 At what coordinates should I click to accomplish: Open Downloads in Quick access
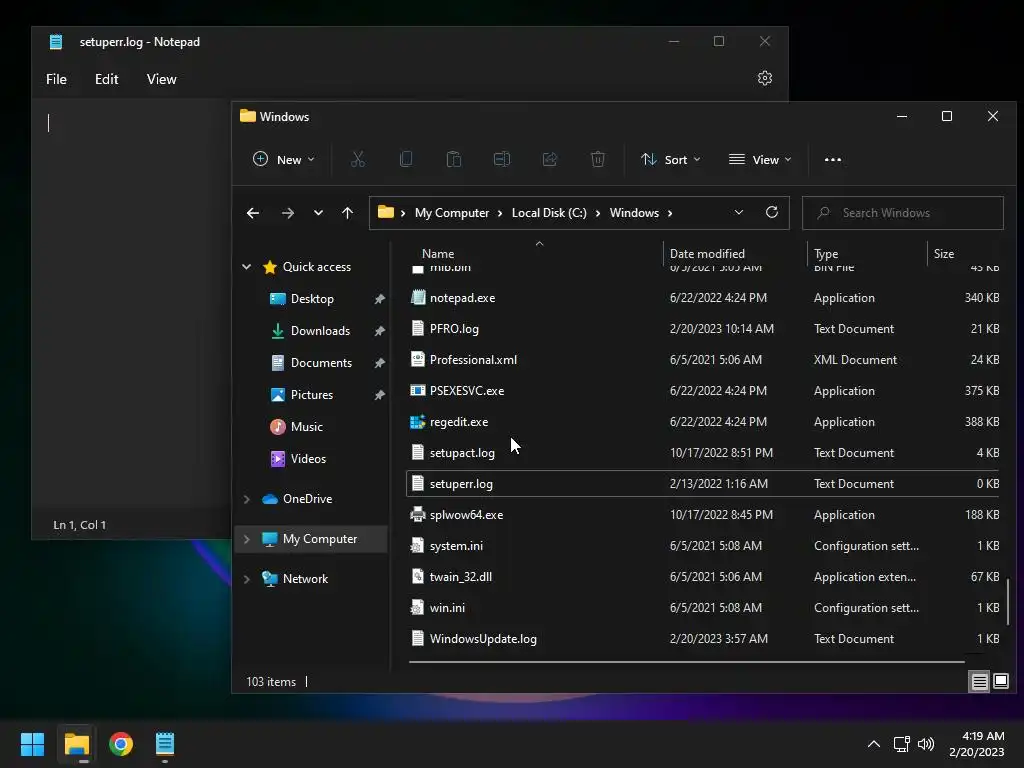(x=320, y=330)
